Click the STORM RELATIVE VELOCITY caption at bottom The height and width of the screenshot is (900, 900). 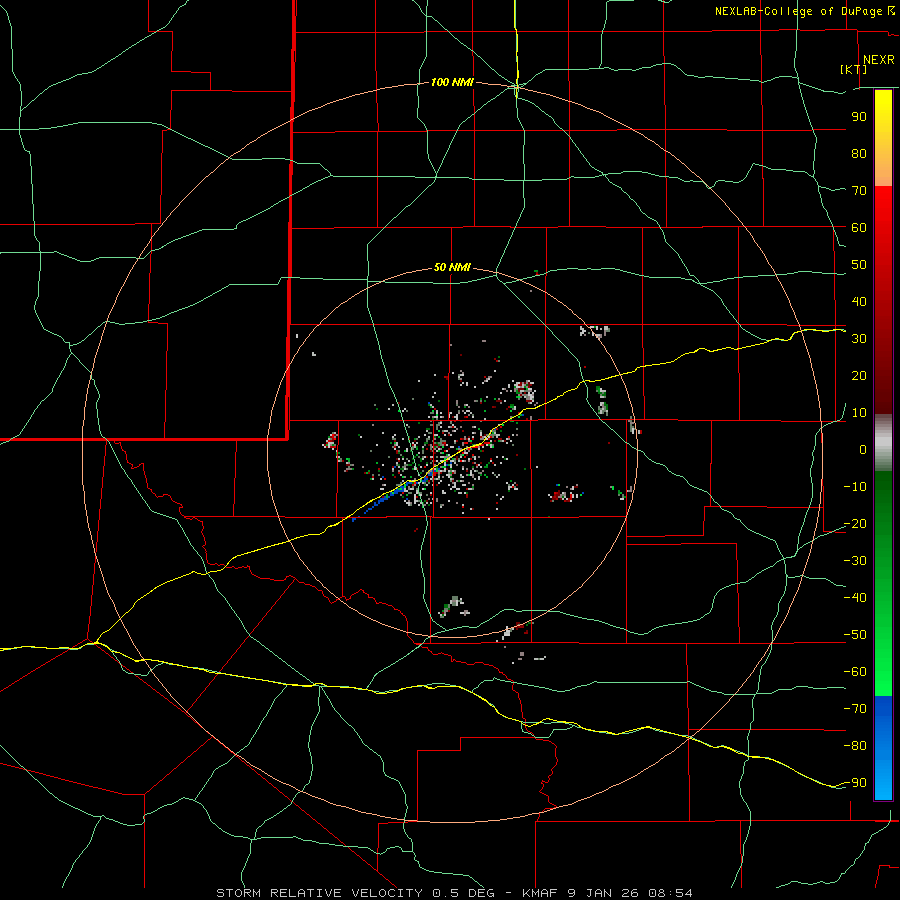[454, 893]
